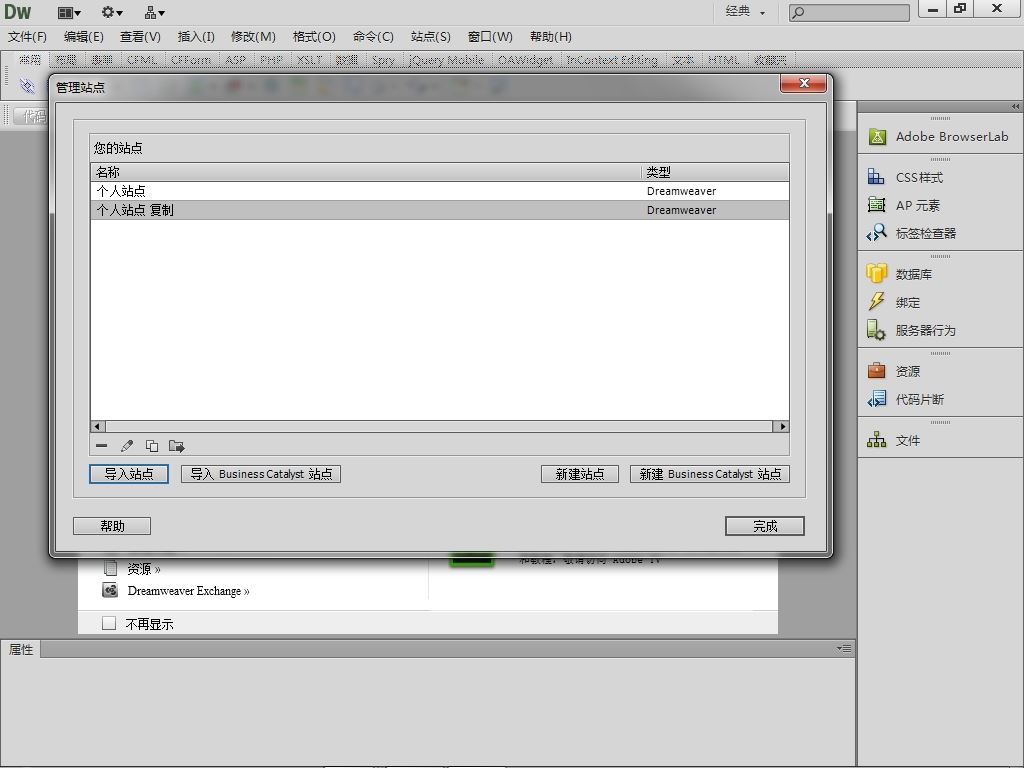Click 名称 column header
The height and width of the screenshot is (768, 1024).
point(366,172)
